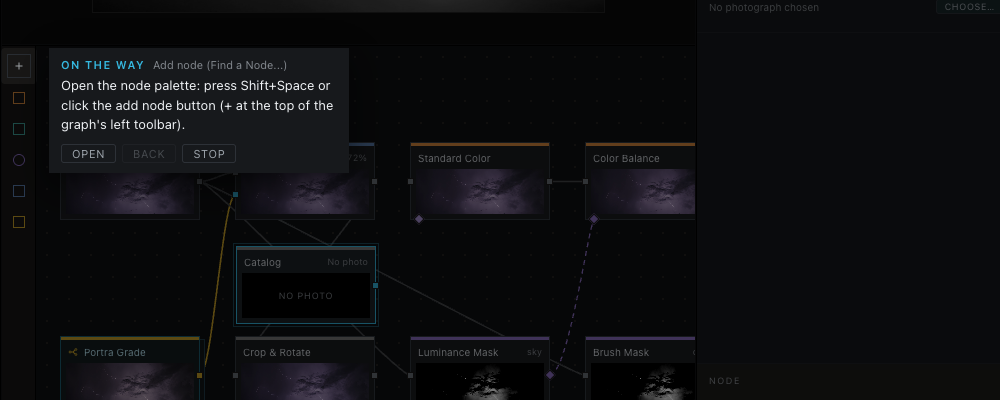Select the teal square toolbar icon
Viewport: 1000px width, 400px height.
tap(19, 130)
